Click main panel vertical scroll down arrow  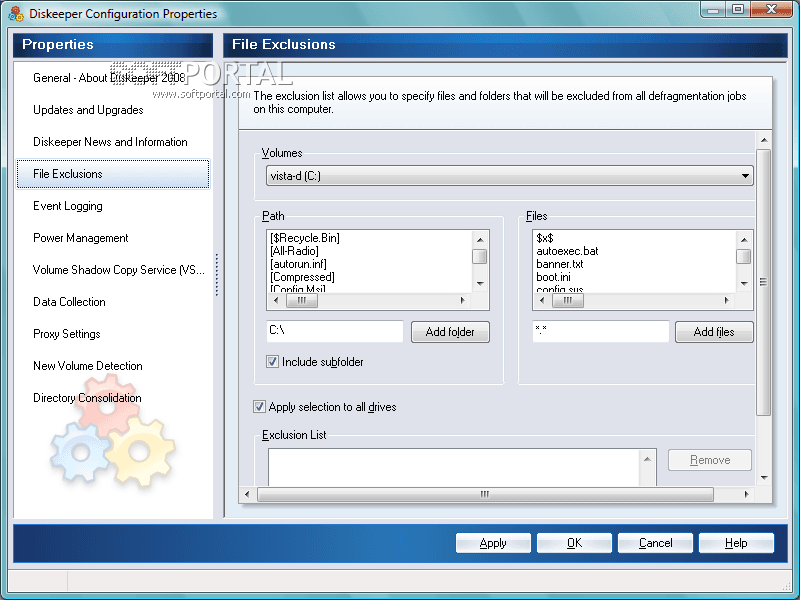coord(764,478)
